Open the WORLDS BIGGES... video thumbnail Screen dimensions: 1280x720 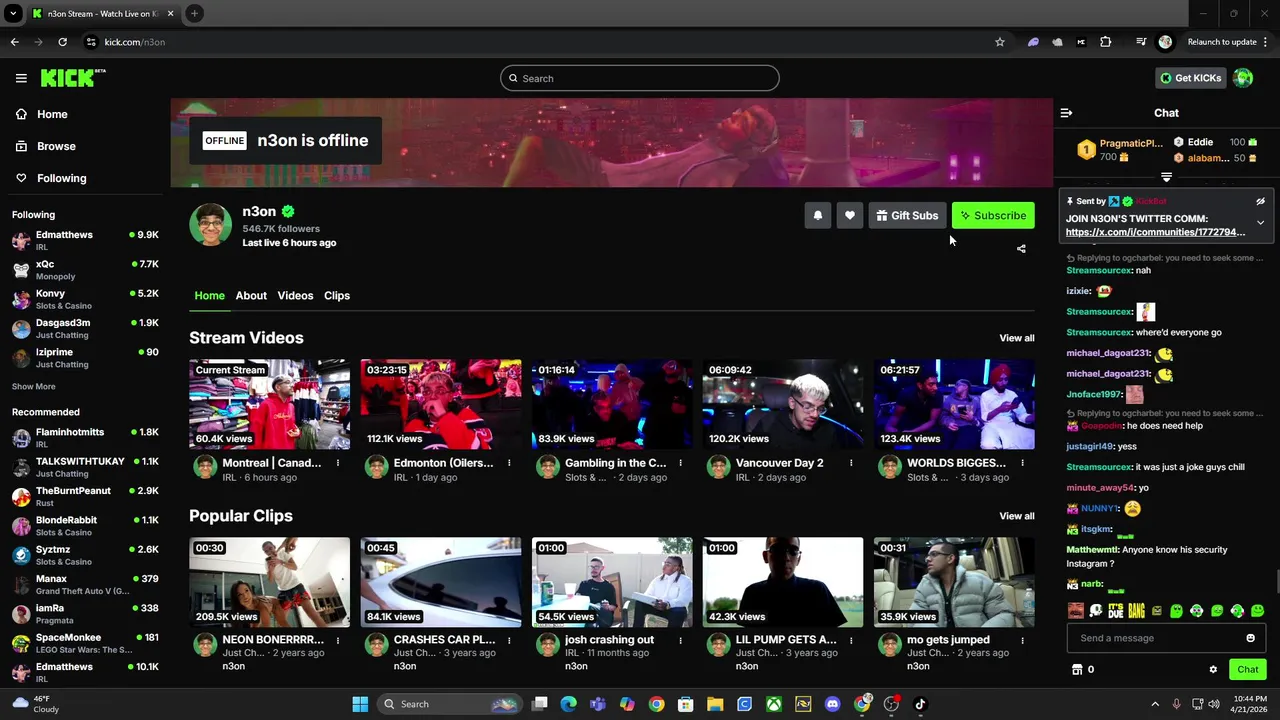coord(954,404)
